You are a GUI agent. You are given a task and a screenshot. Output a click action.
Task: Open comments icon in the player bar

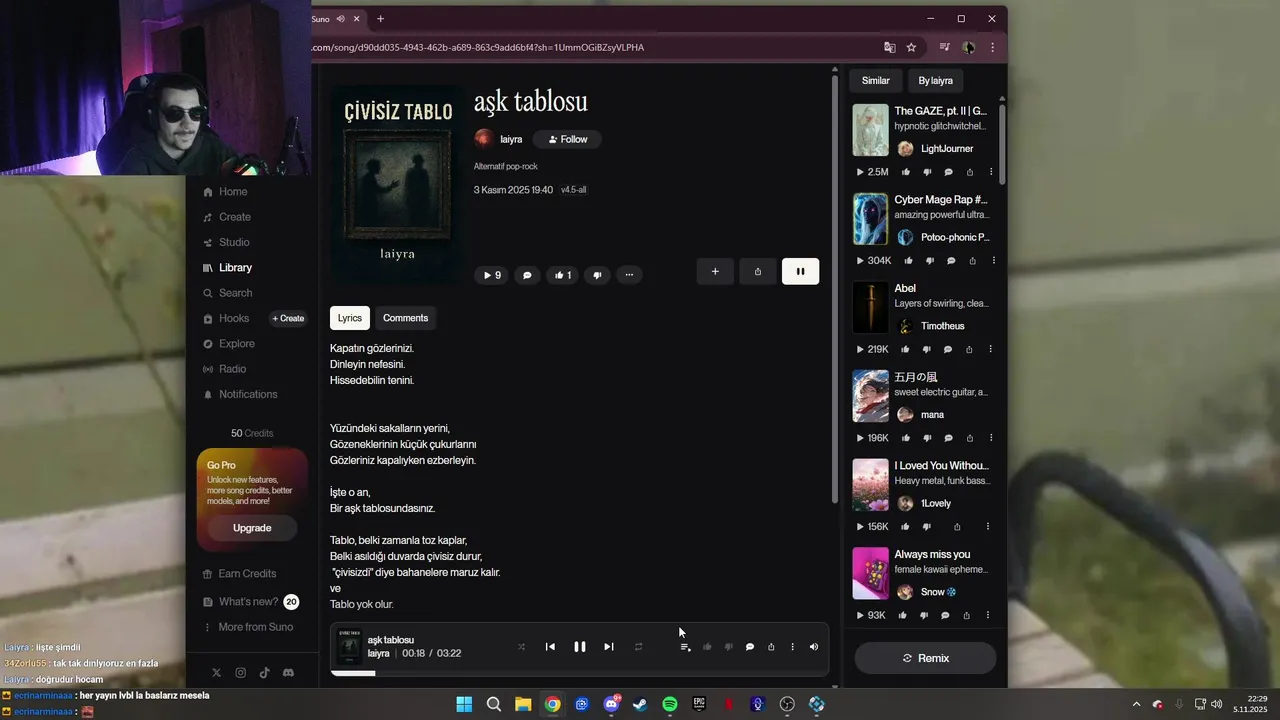(750, 647)
